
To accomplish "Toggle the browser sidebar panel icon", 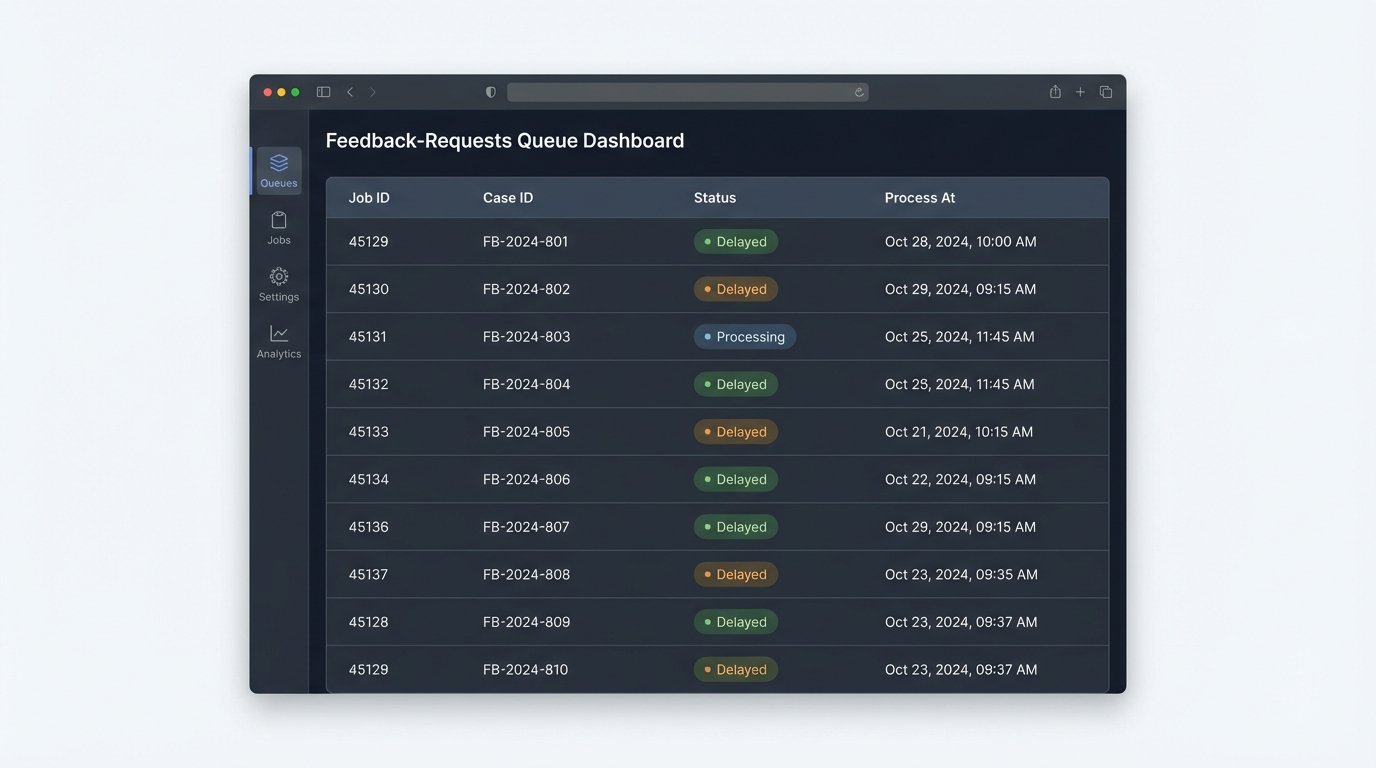I will [323, 92].
